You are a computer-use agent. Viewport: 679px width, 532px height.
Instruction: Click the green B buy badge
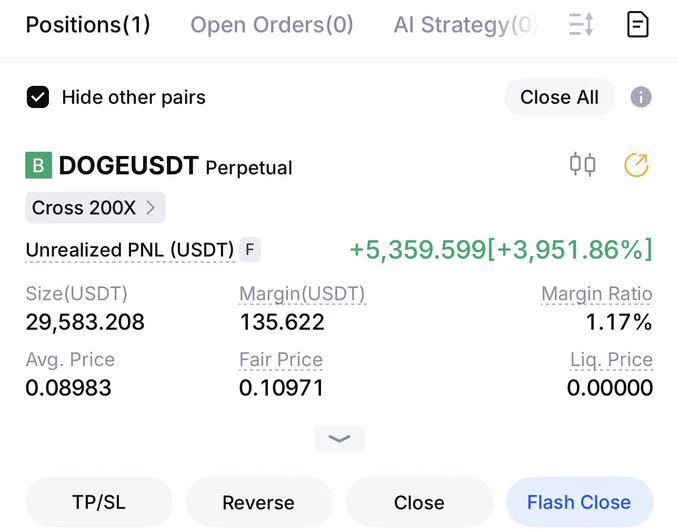(x=39, y=165)
